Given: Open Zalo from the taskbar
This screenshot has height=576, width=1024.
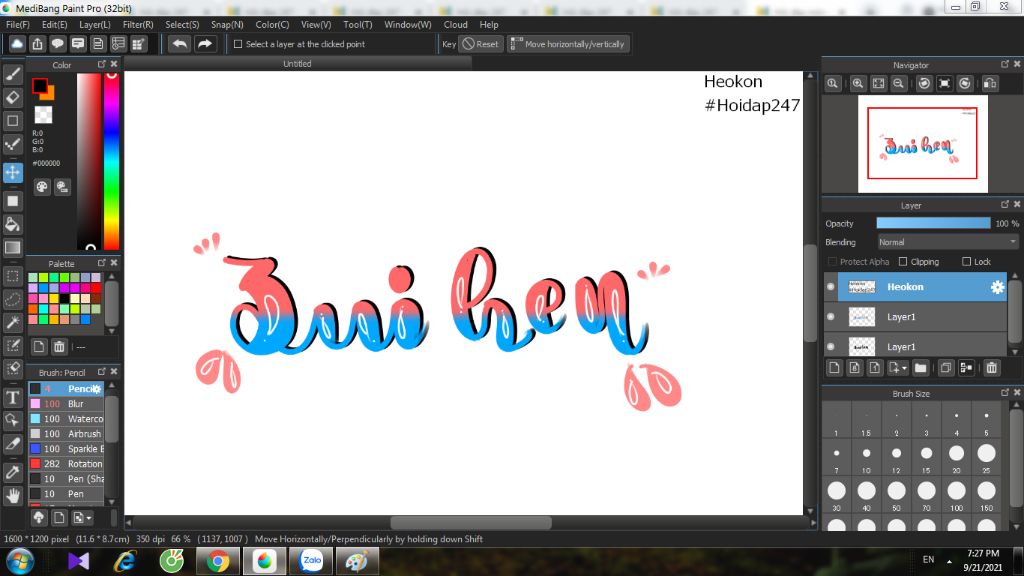Looking at the screenshot, I should [x=312, y=561].
